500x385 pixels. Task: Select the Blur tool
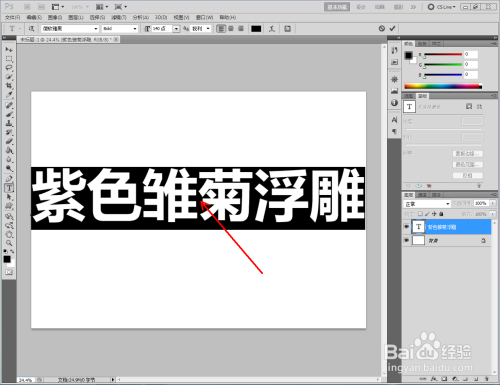point(9,159)
